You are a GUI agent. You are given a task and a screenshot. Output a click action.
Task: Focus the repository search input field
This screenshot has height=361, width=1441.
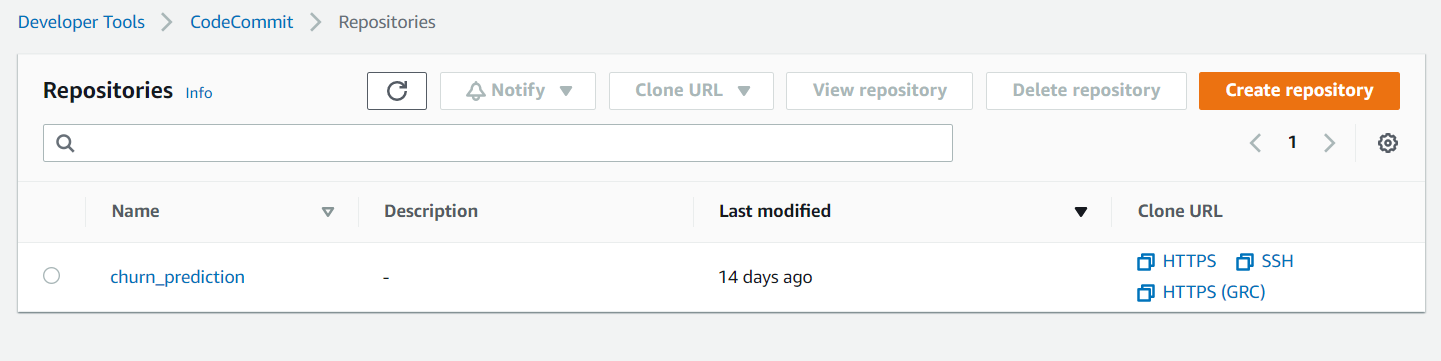(x=498, y=143)
